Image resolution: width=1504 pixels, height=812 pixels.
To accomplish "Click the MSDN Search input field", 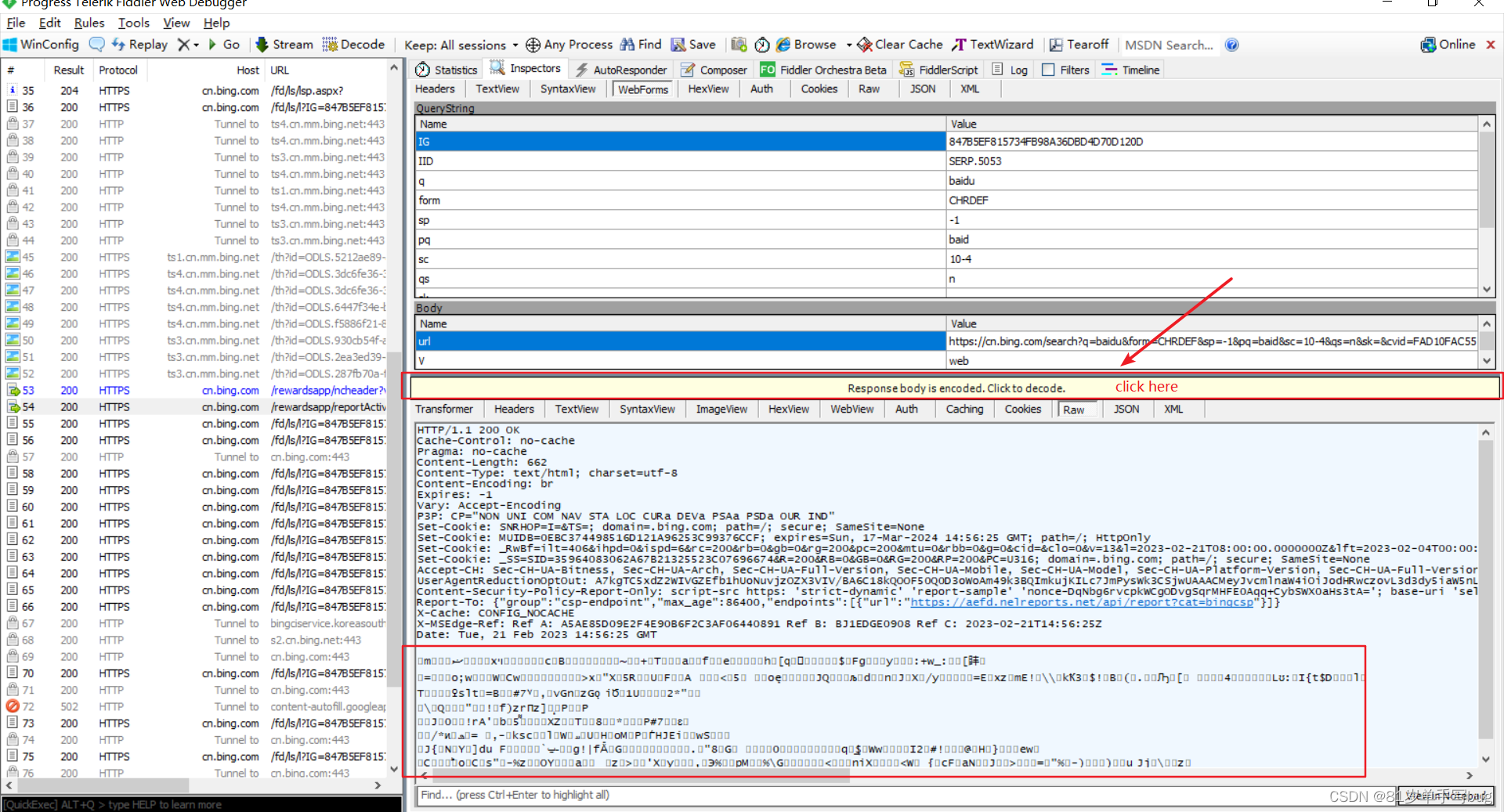I will (x=1169, y=45).
